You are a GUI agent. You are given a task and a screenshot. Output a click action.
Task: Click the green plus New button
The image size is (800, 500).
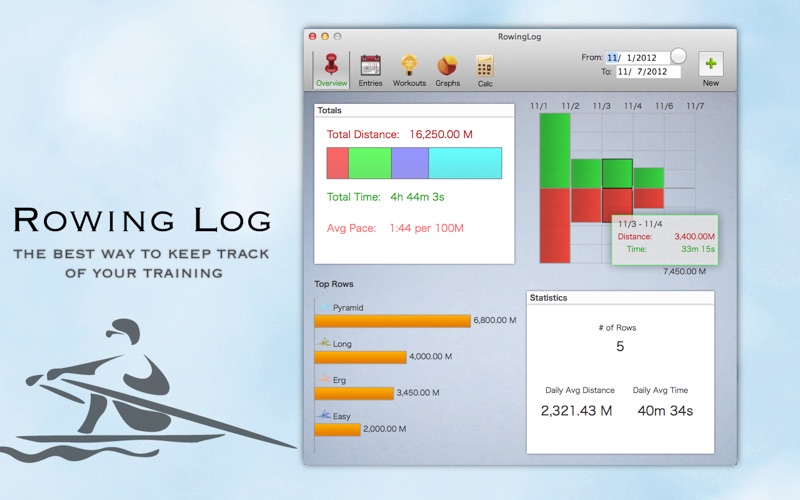pyautogui.click(x=711, y=64)
